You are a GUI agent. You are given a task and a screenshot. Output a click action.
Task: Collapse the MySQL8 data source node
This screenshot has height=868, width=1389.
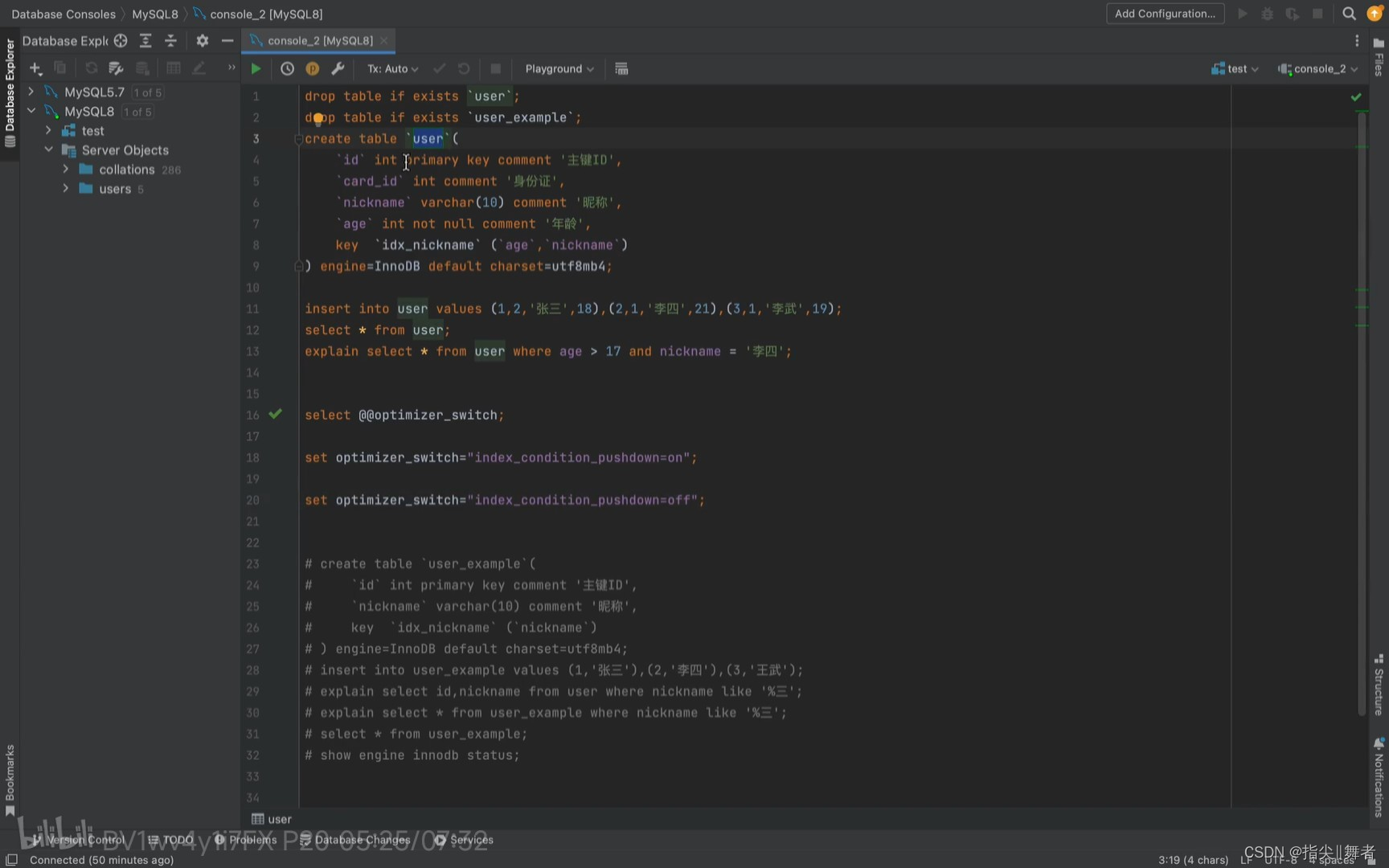[x=31, y=111]
